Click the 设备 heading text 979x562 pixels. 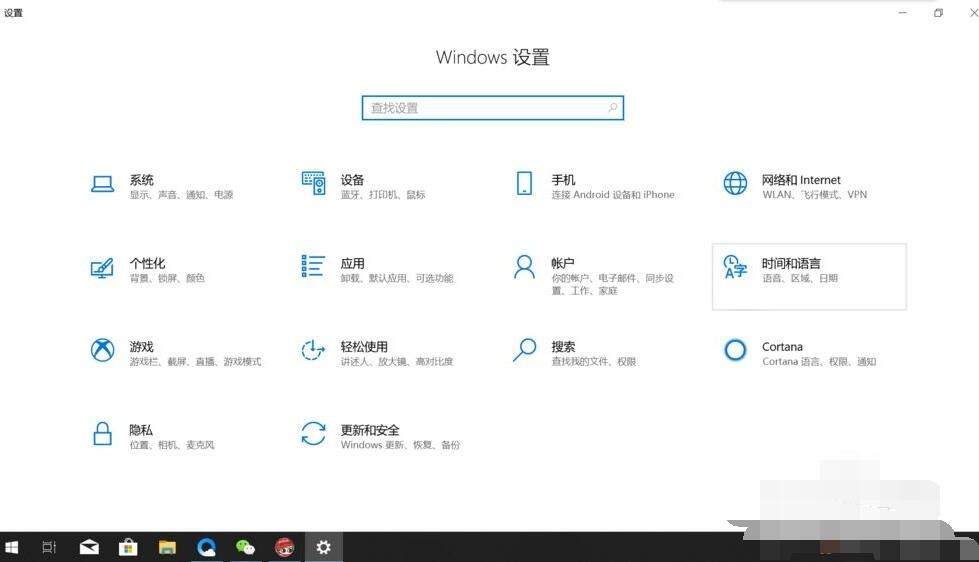(352, 180)
